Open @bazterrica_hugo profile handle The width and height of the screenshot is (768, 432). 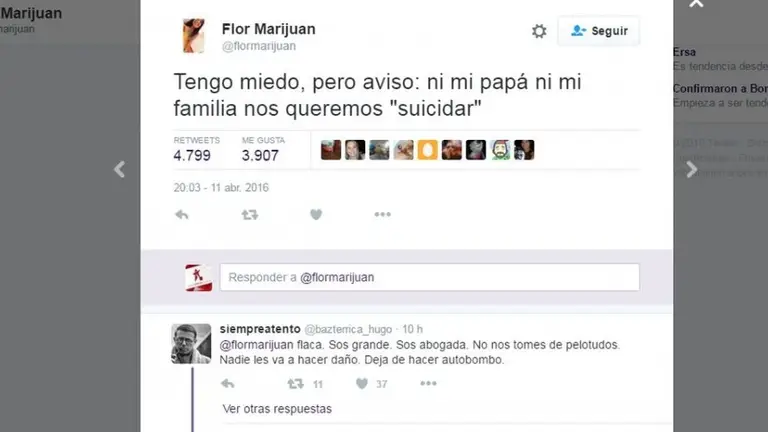point(348,329)
